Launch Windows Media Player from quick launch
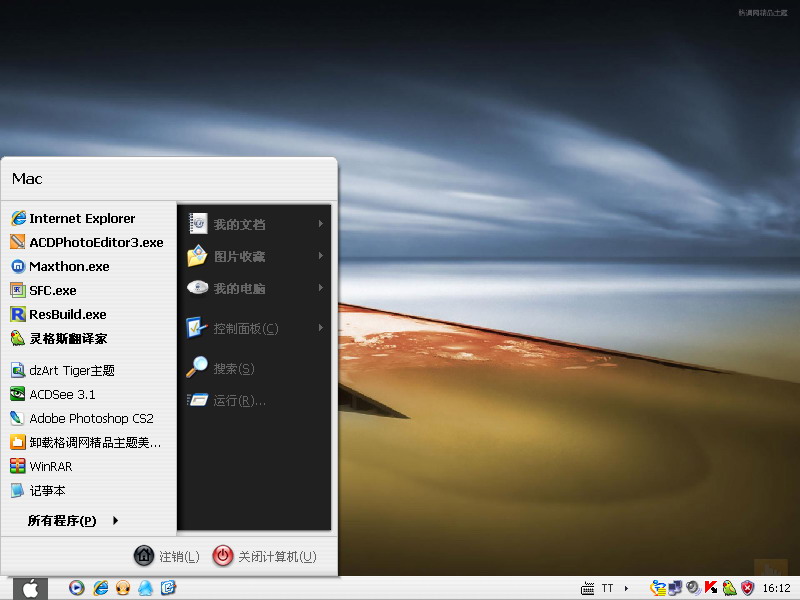800x600 pixels. (77, 588)
